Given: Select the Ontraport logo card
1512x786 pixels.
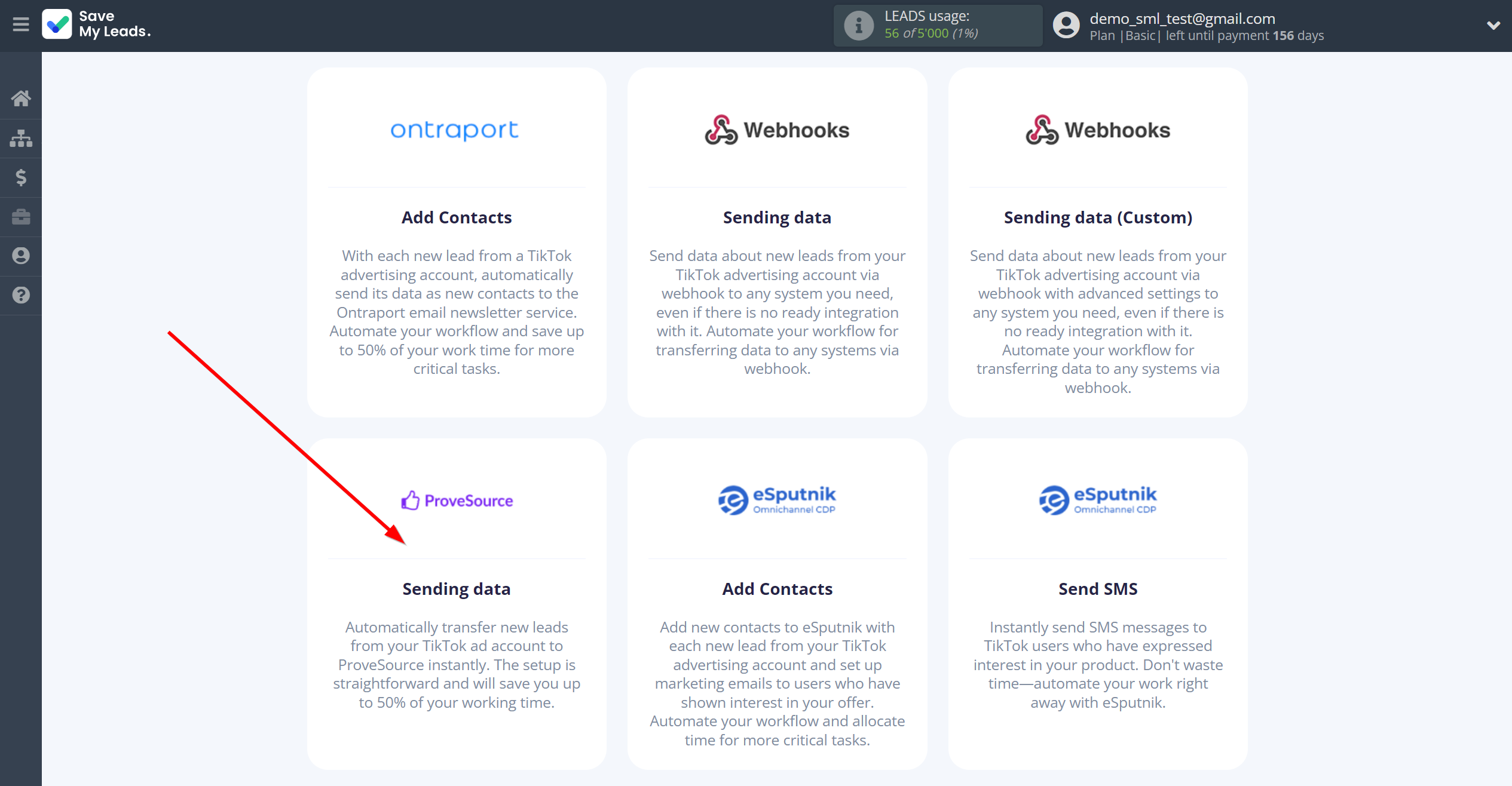Looking at the screenshot, I should coord(454,130).
